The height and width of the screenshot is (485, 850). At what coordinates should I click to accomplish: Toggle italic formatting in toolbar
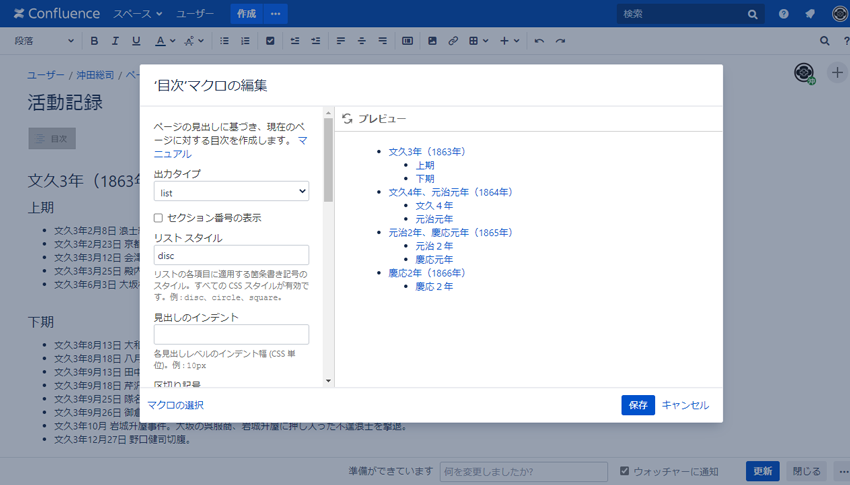(115, 41)
